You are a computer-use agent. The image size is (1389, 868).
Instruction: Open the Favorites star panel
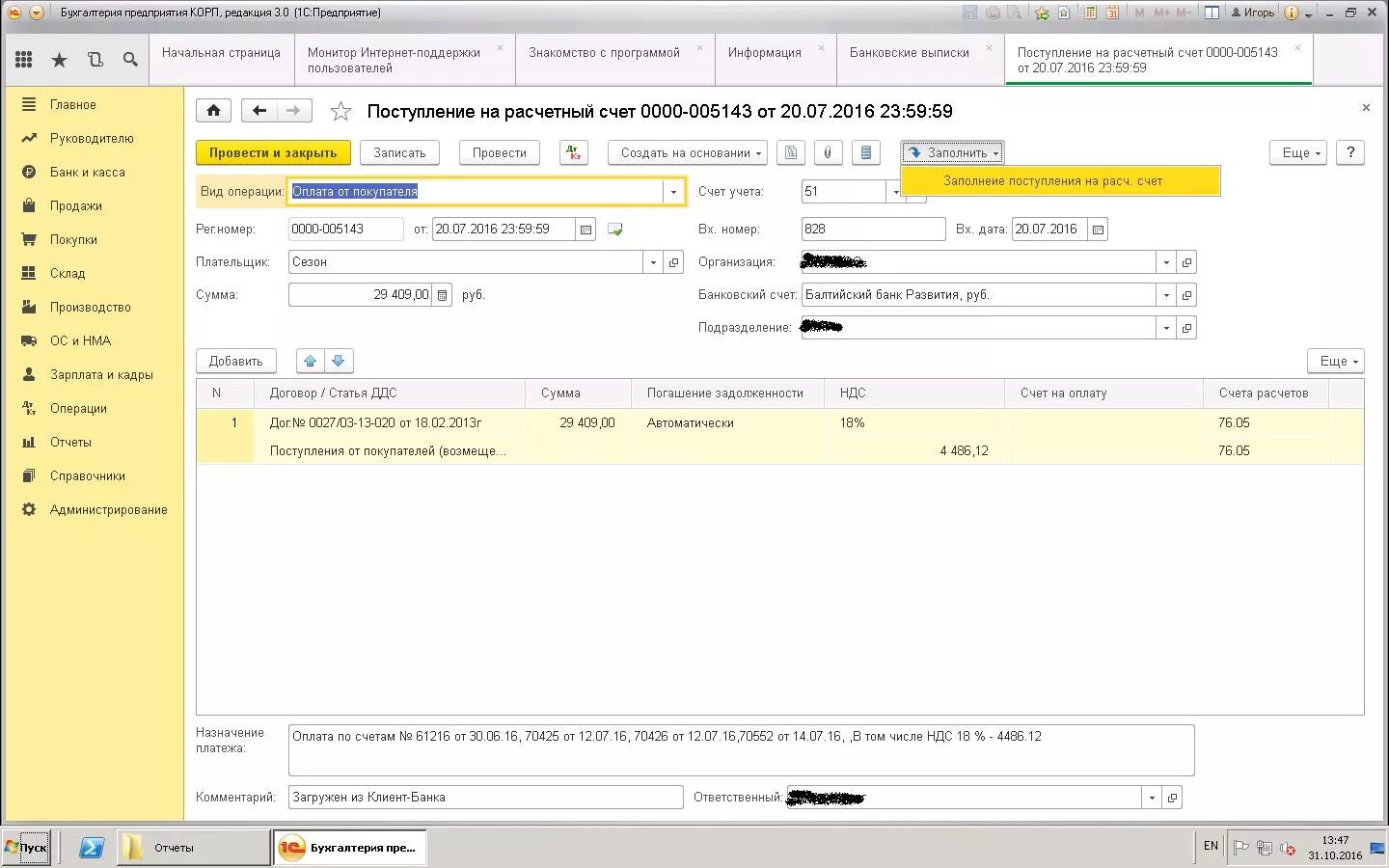[59, 60]
